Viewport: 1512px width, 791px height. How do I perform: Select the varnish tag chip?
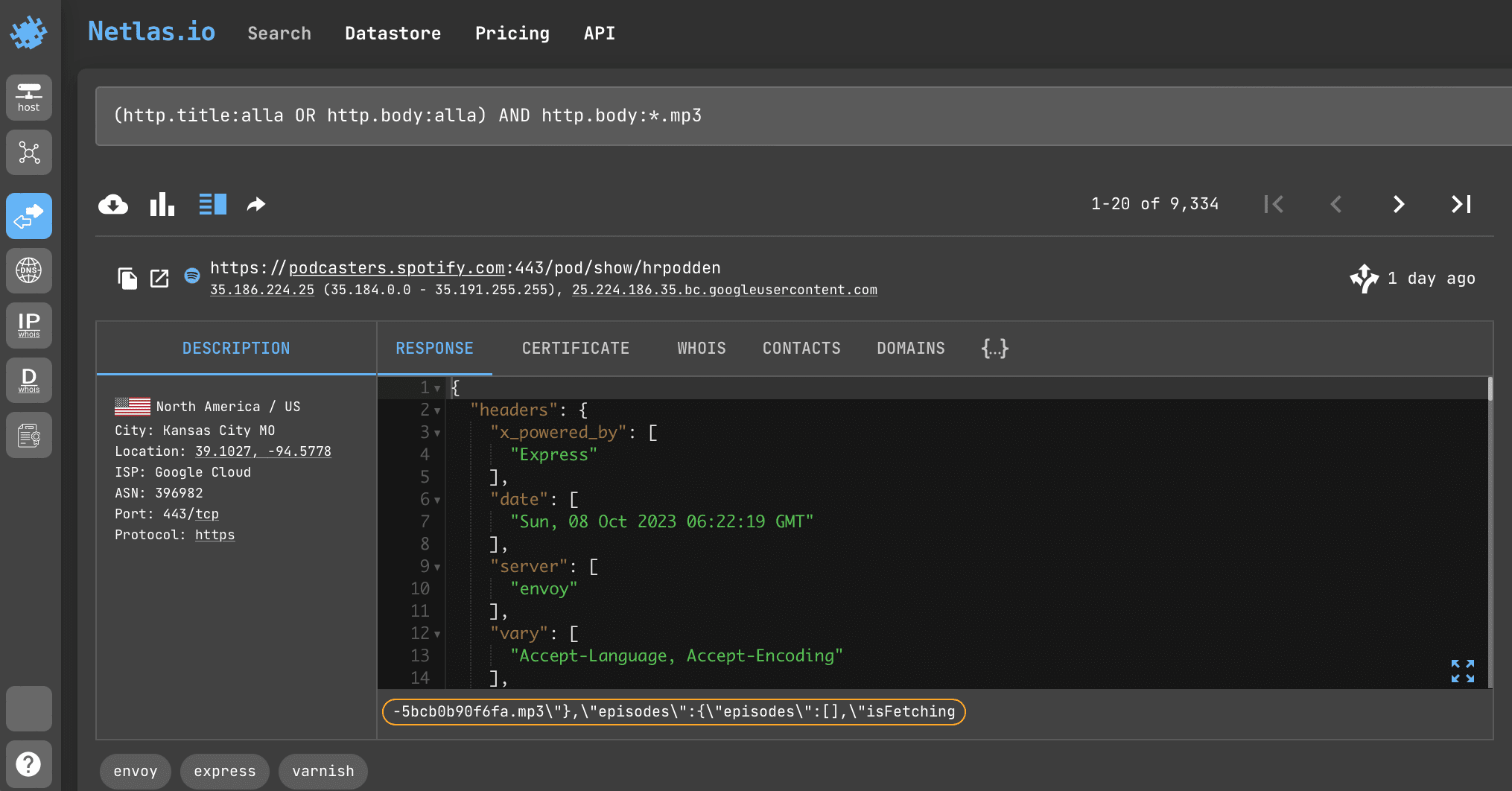coord(323,771)
